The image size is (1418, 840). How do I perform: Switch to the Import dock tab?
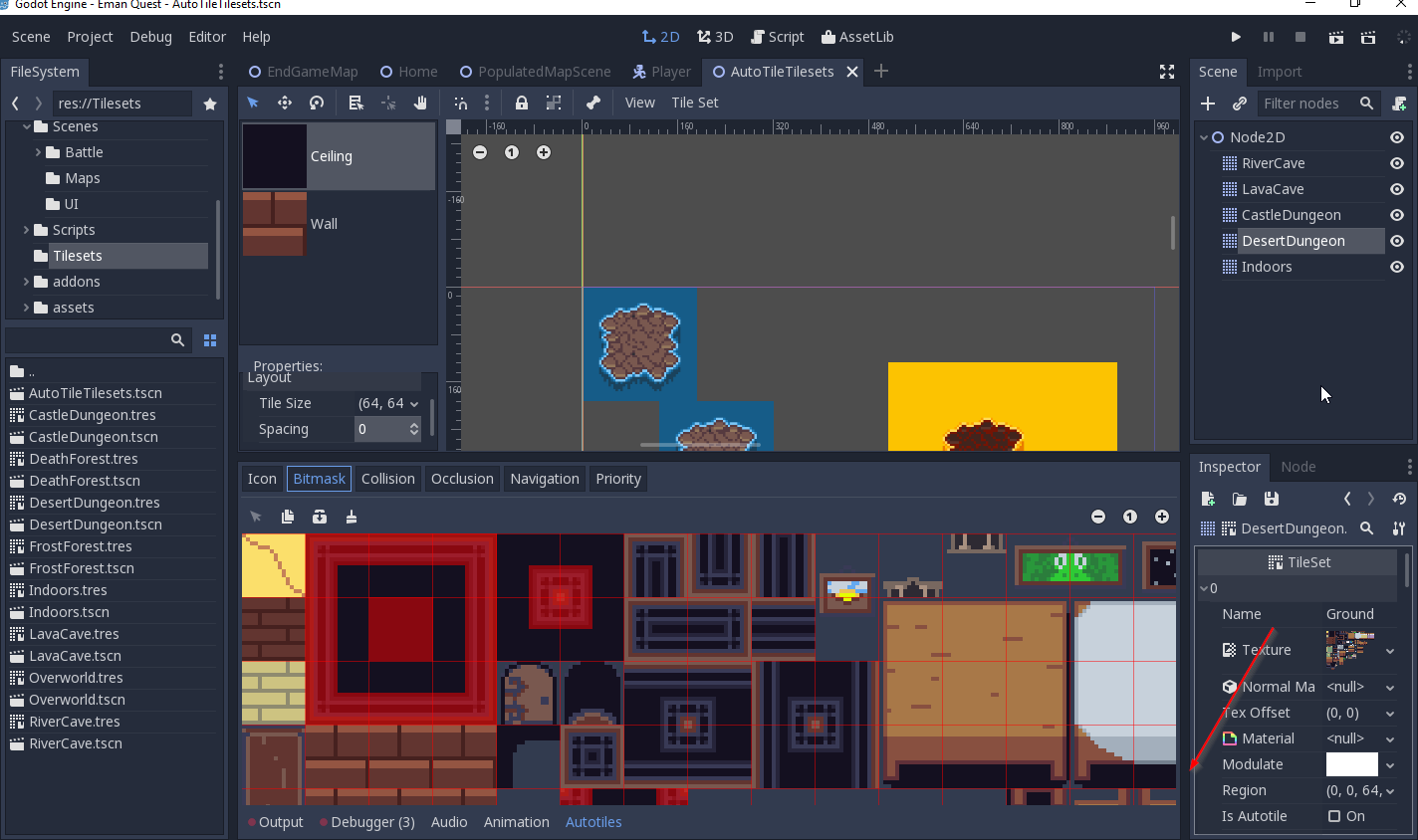pos(1280,72)
